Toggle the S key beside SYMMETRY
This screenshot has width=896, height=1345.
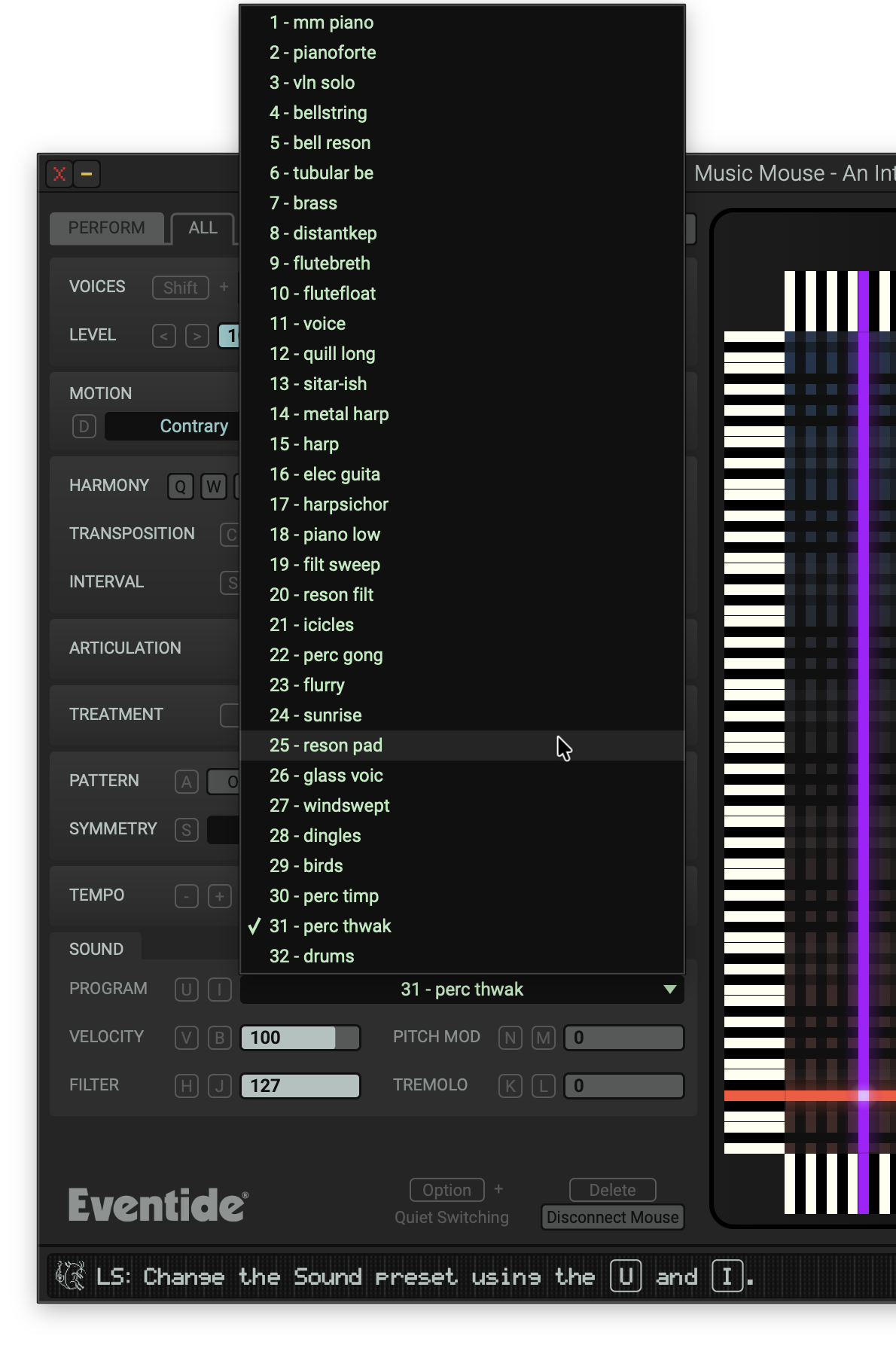pos(186,830)
